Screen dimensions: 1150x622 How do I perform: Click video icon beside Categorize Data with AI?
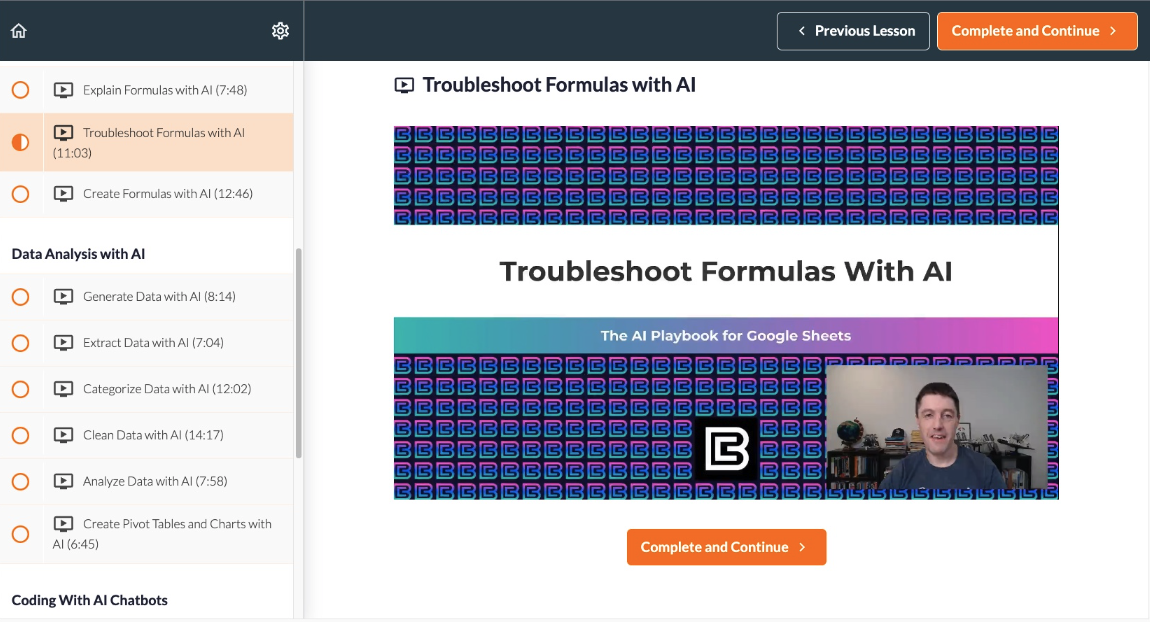tap(64, 389)
